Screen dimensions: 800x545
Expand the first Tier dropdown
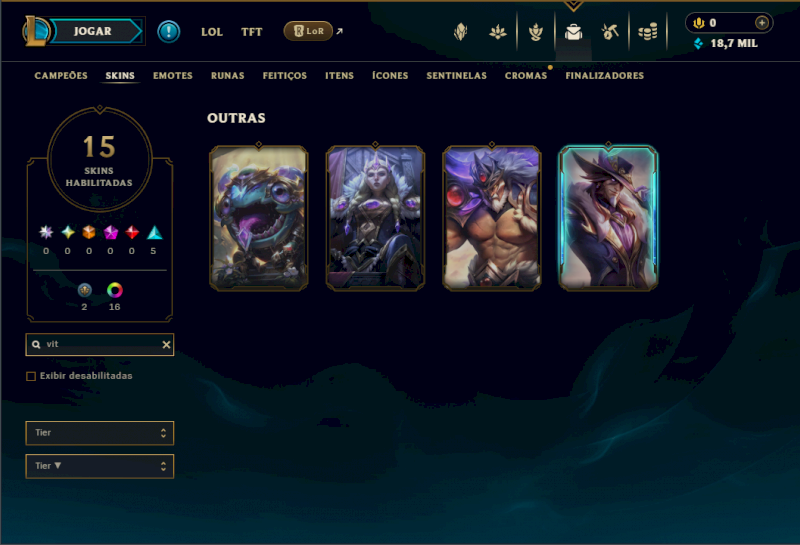(99, 433)
